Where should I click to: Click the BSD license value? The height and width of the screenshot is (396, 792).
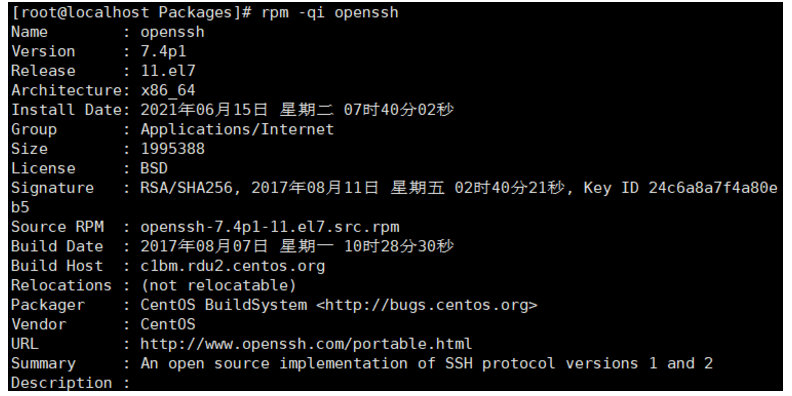(x=154, y=168)
